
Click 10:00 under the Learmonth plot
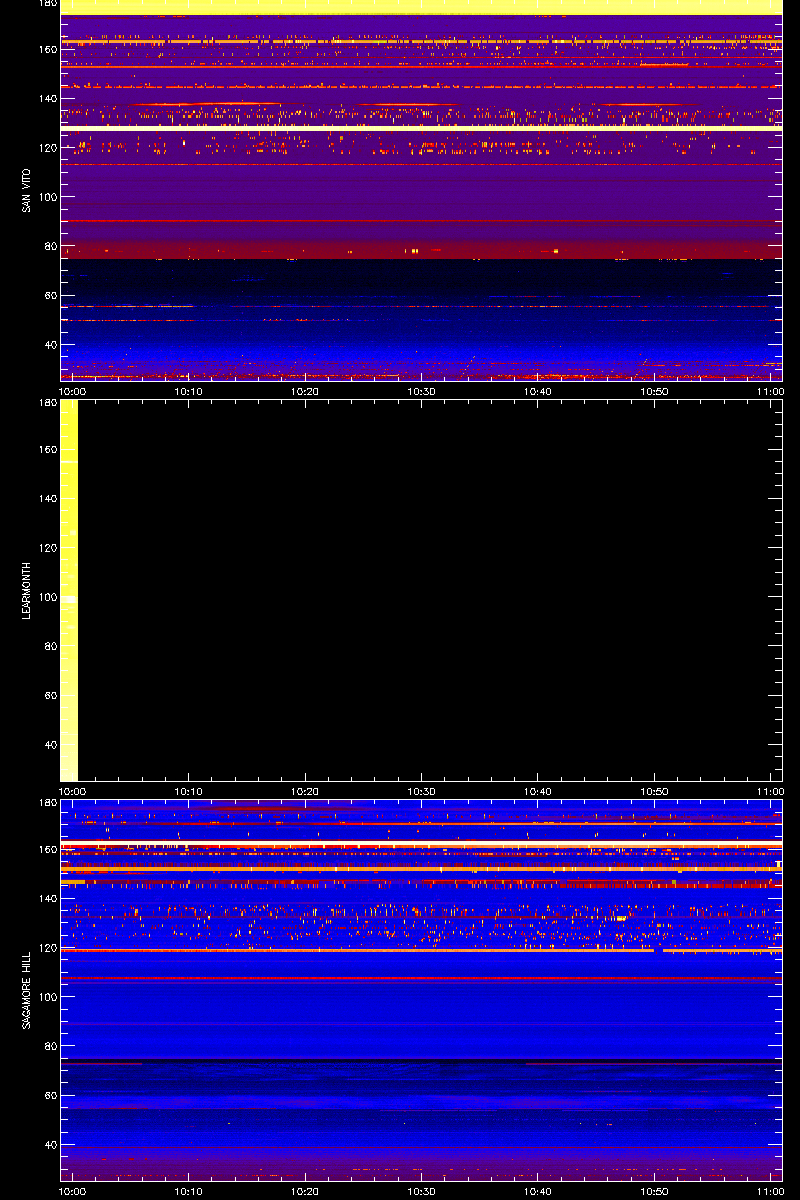point(73,792)
